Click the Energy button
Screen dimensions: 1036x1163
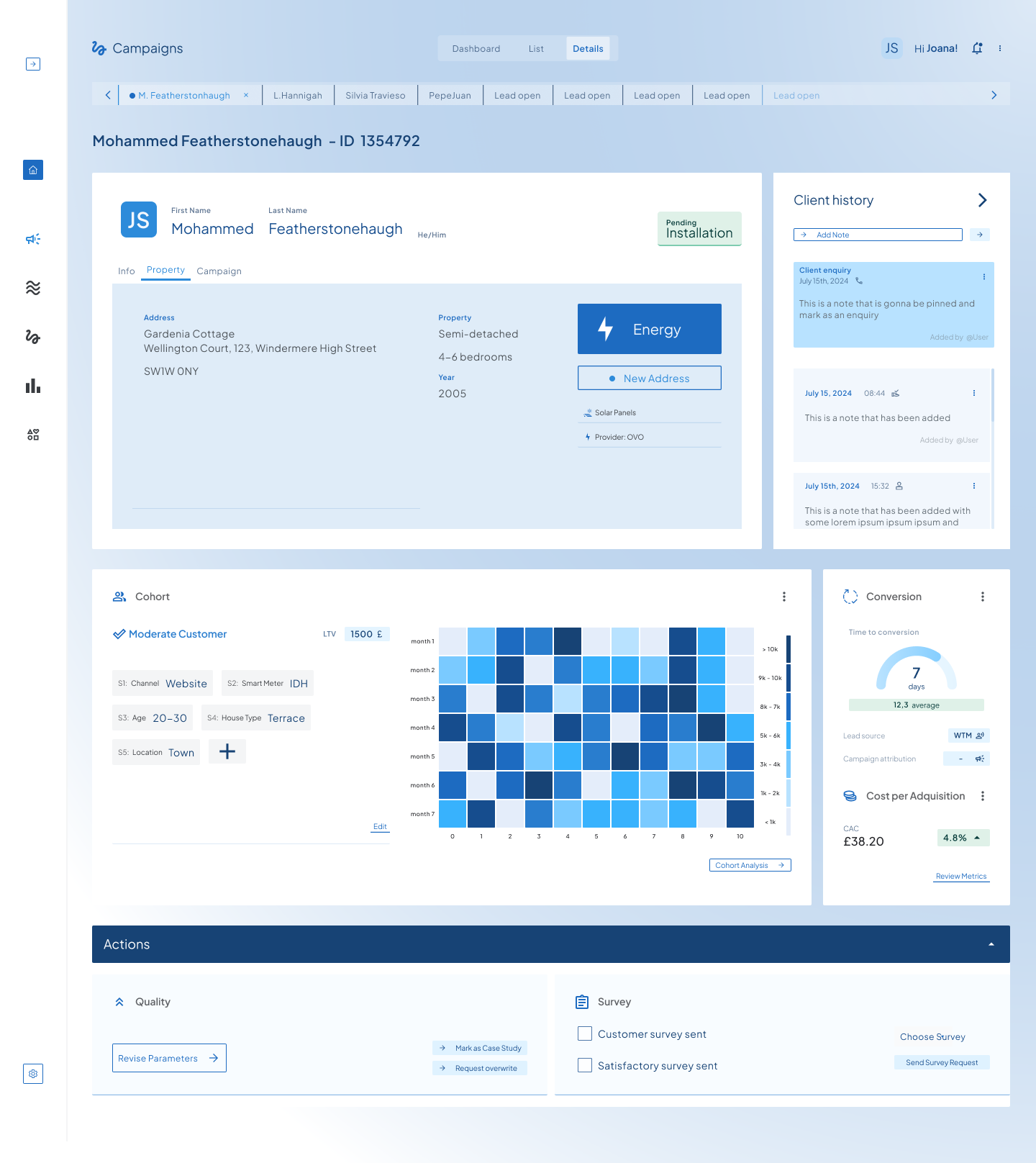click(x=650, y=329)
